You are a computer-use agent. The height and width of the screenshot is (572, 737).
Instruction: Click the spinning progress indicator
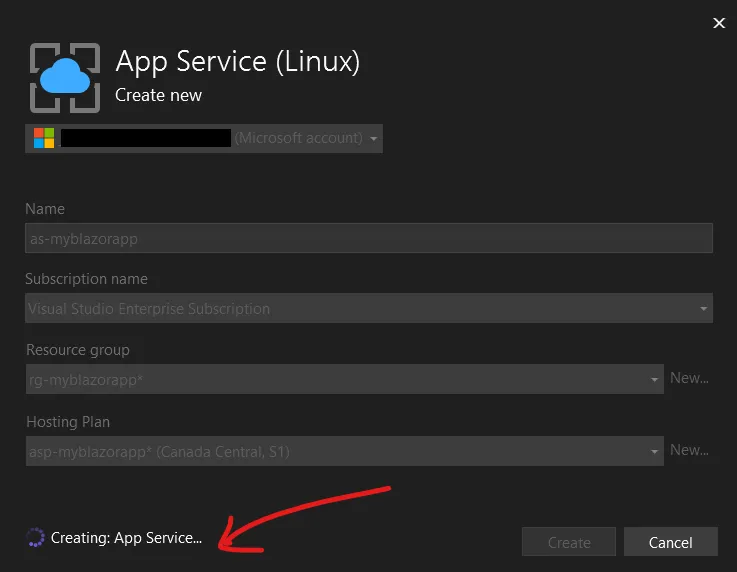(x=35, y=537)
